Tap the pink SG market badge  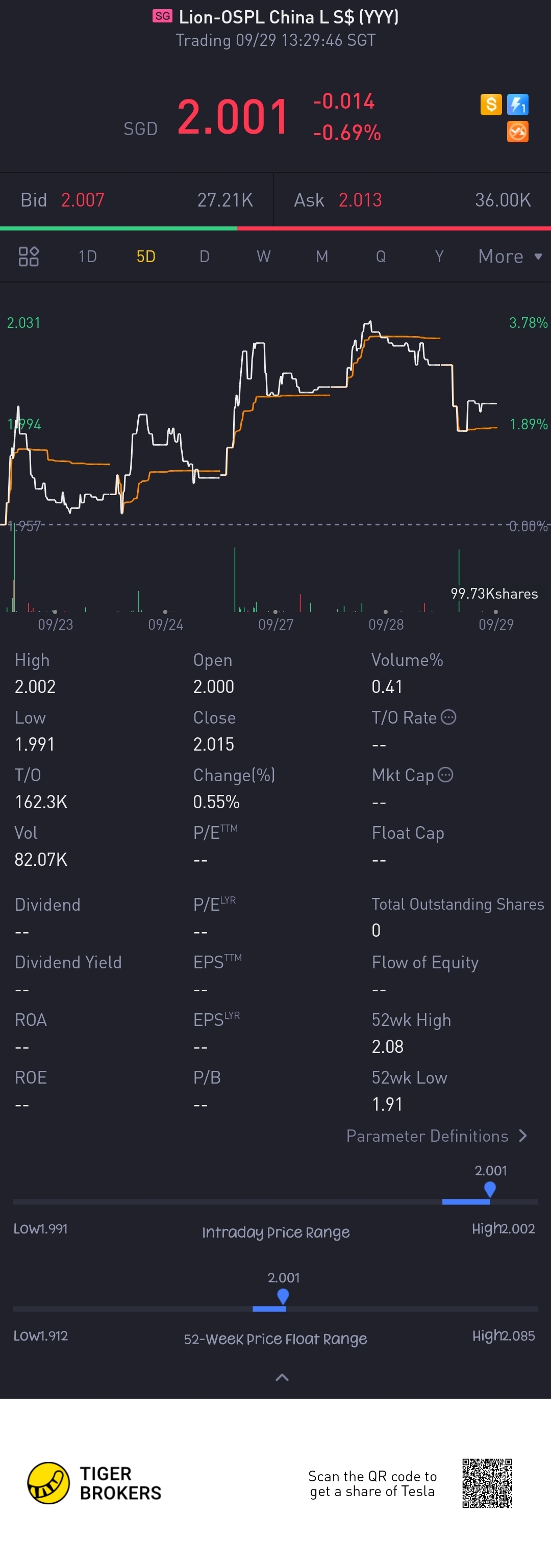click(163, 16)
